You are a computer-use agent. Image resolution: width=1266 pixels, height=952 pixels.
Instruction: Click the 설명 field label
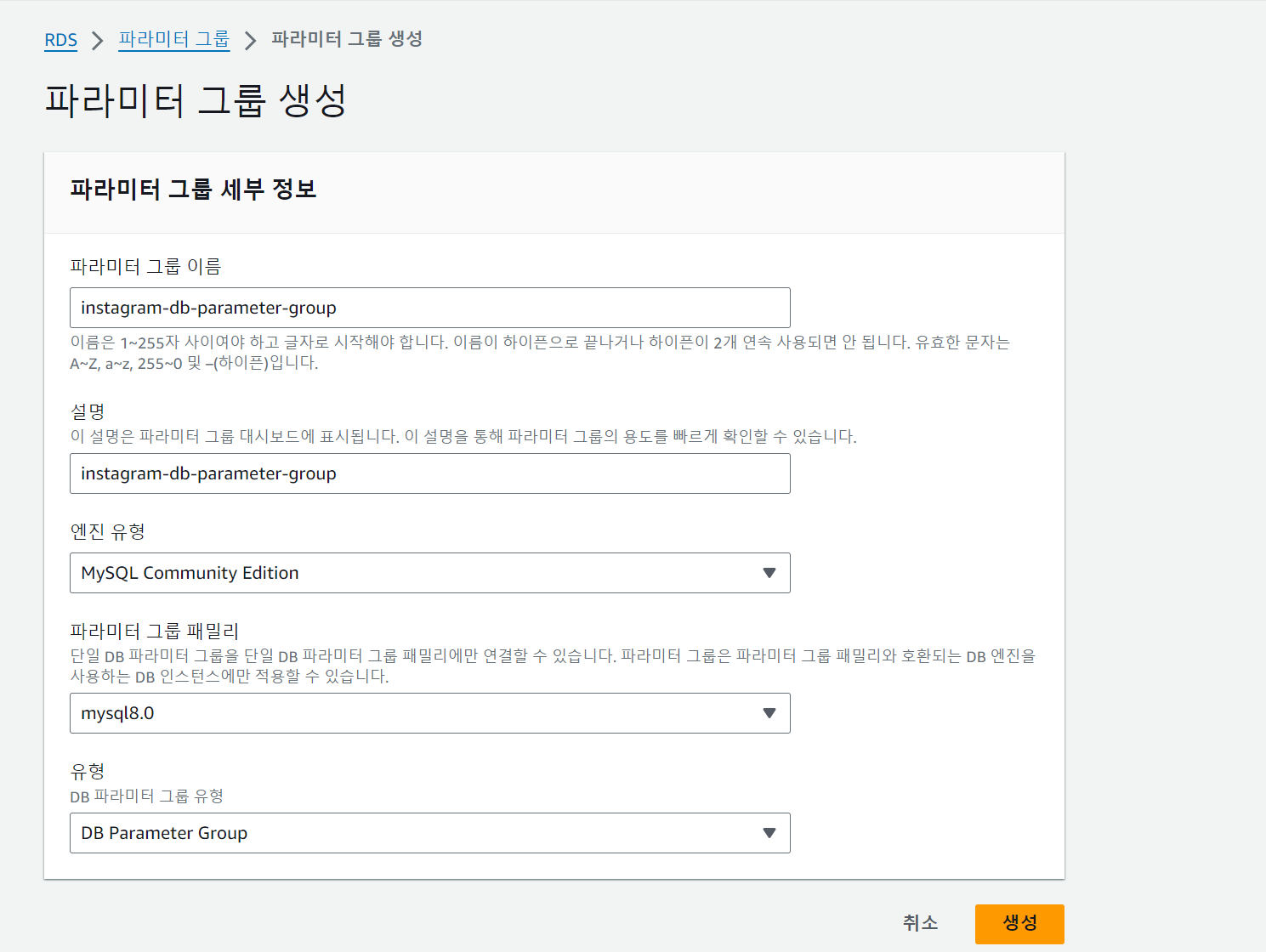tap(88, 411)
